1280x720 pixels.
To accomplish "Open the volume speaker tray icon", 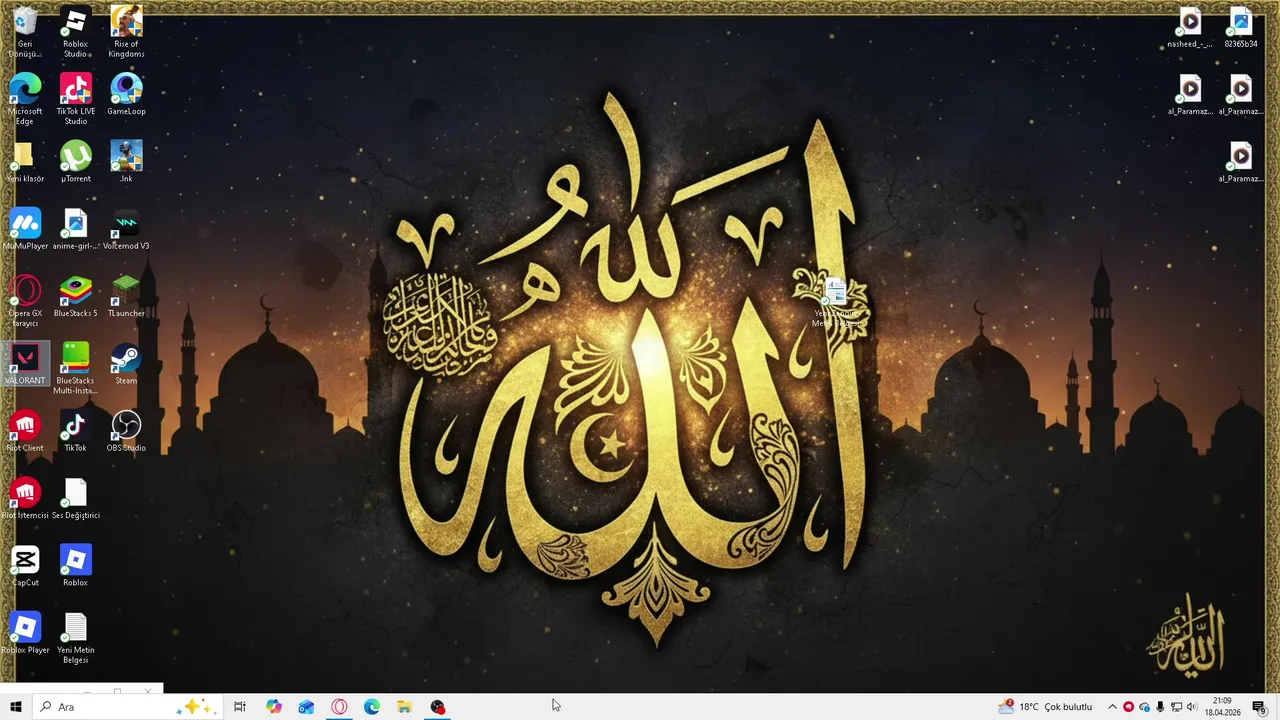I will (x=1192, y=707).
